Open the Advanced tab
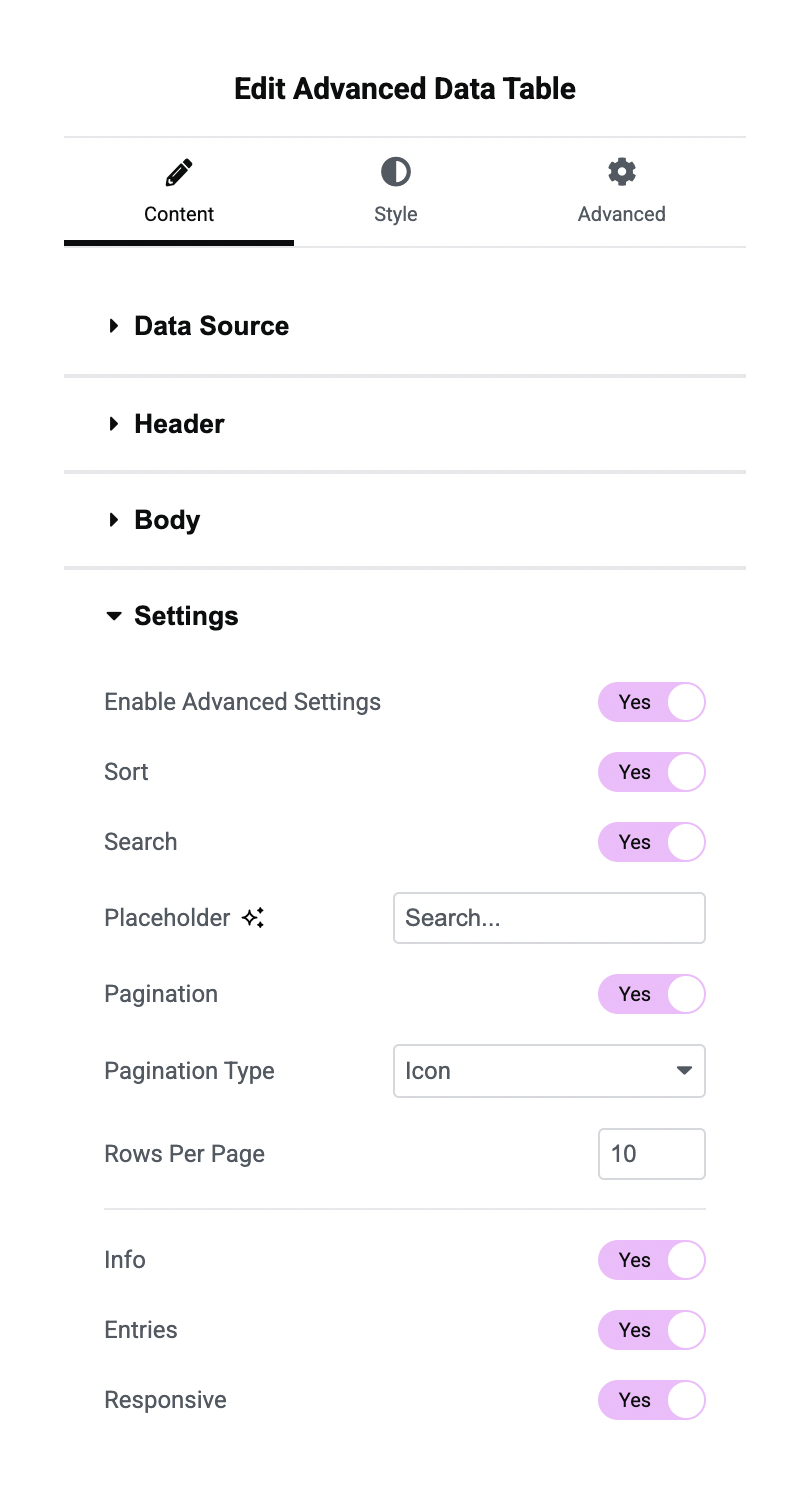 click(621, 214)
